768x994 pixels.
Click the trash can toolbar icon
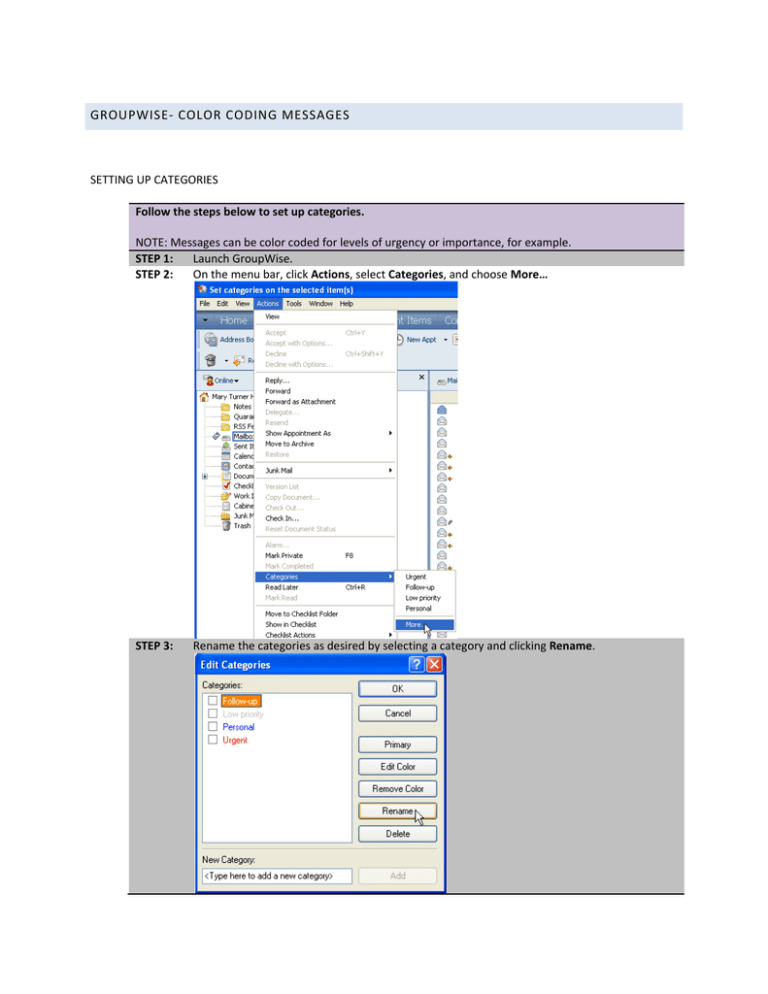coord(211,360)
